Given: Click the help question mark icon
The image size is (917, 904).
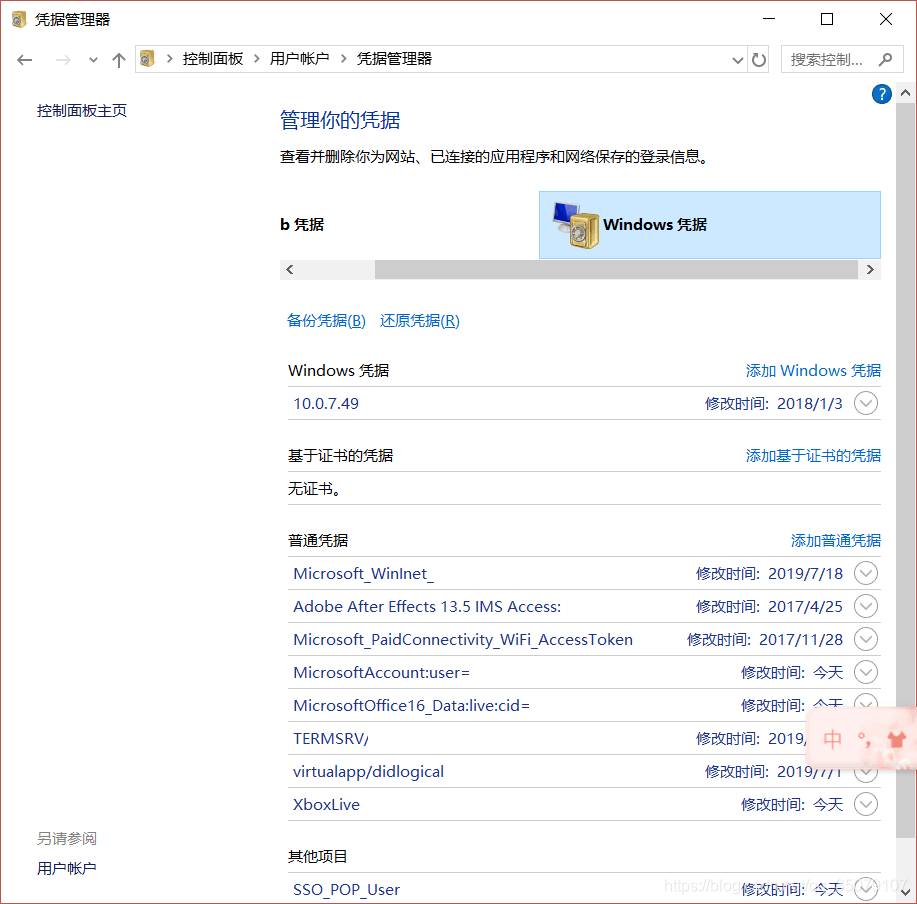Looking at the screenshot, I should 881,94.
